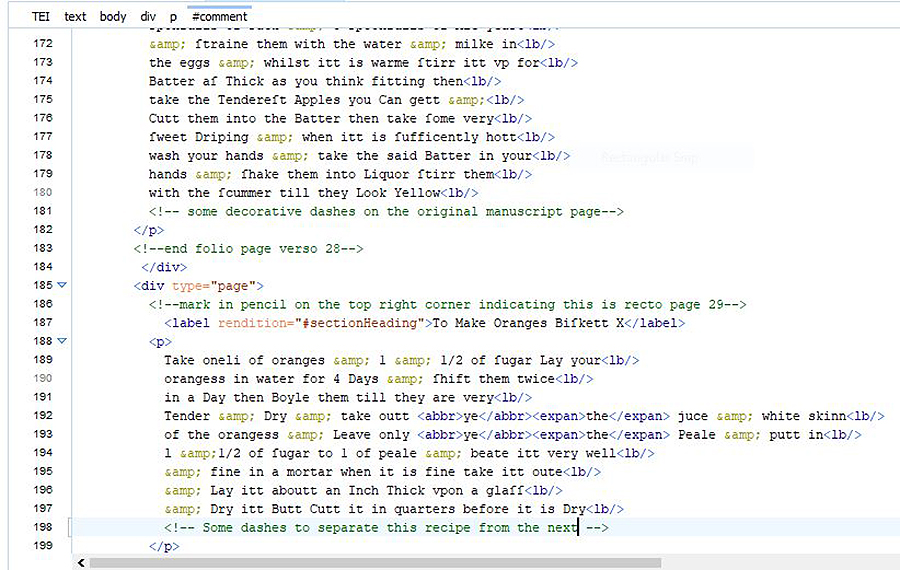Click the closing </p> tag on line 199

point(164,546)
